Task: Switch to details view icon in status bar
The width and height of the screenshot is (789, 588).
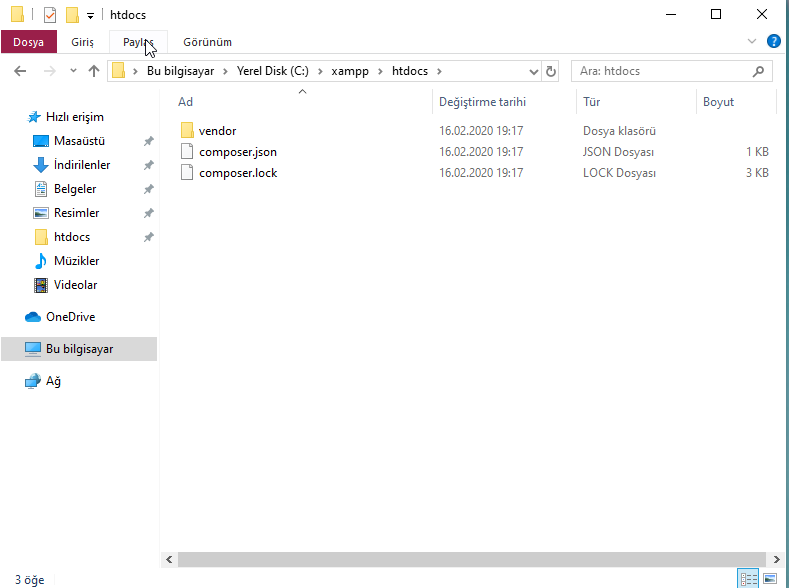Action: 749,579
